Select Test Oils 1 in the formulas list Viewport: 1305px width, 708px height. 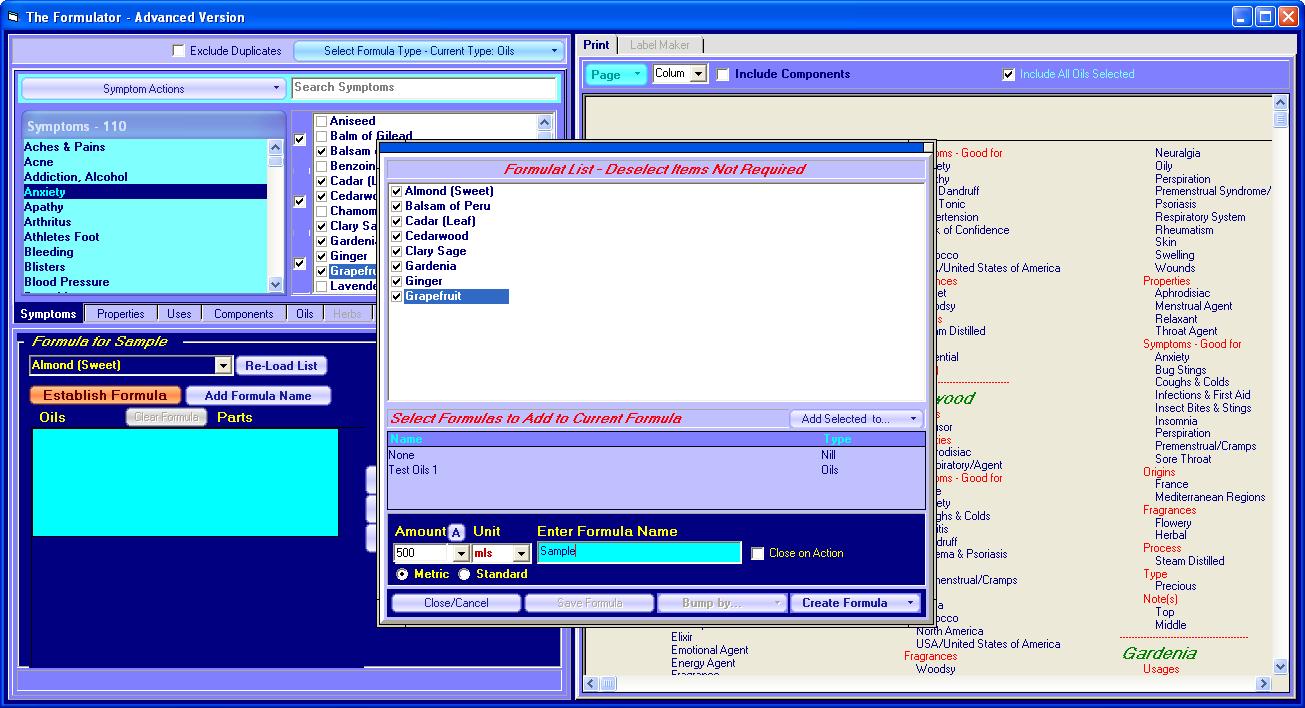(x=417, y=468)
